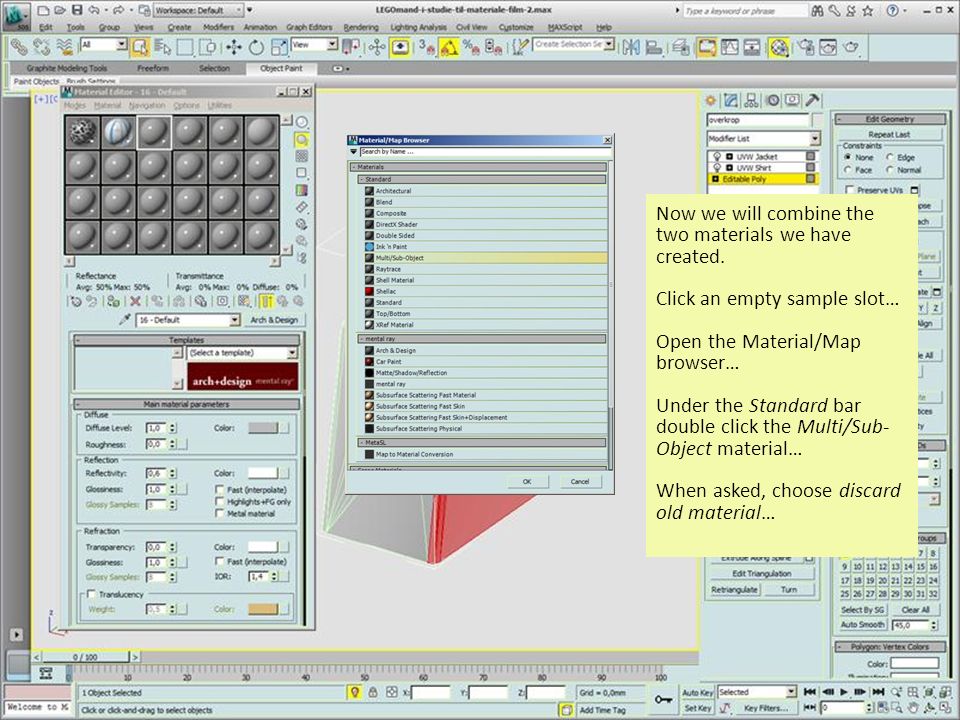Click the Render teapot icon
The image size is (960, 720).
point(850,47)
